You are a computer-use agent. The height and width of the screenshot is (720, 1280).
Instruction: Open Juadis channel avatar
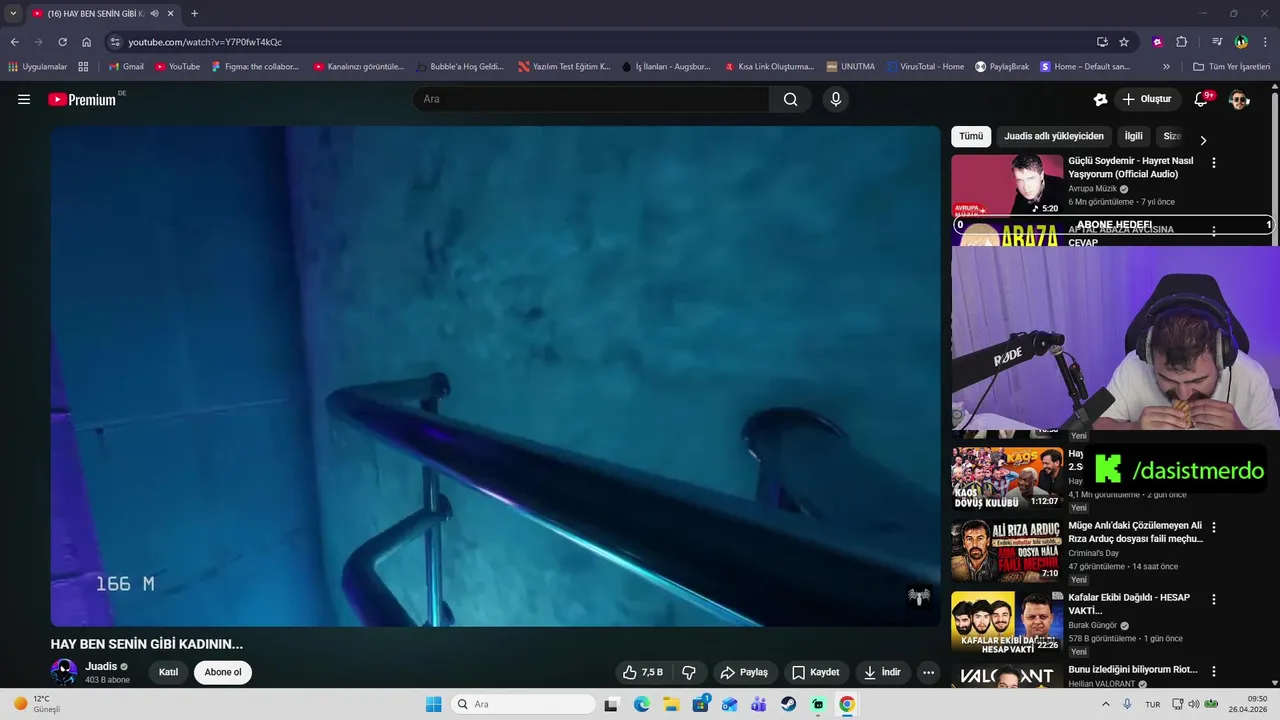click(64, 672)
